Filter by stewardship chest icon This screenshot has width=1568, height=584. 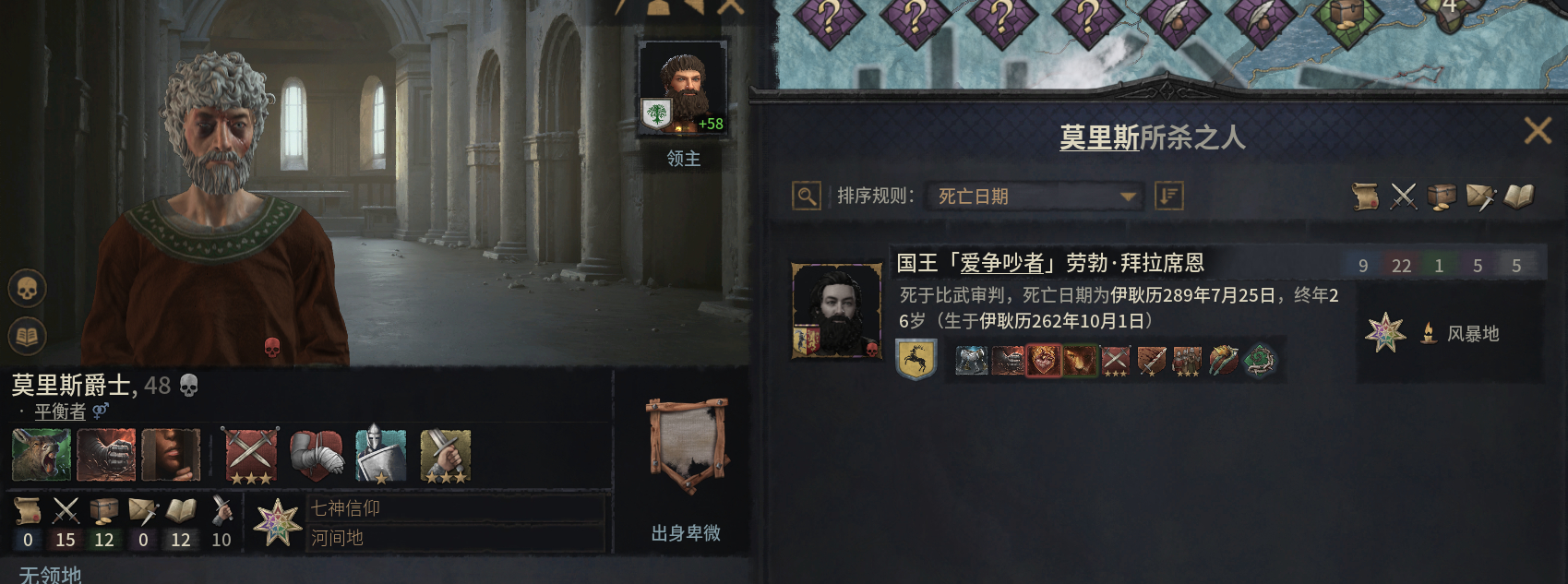tap(1442, 196)
